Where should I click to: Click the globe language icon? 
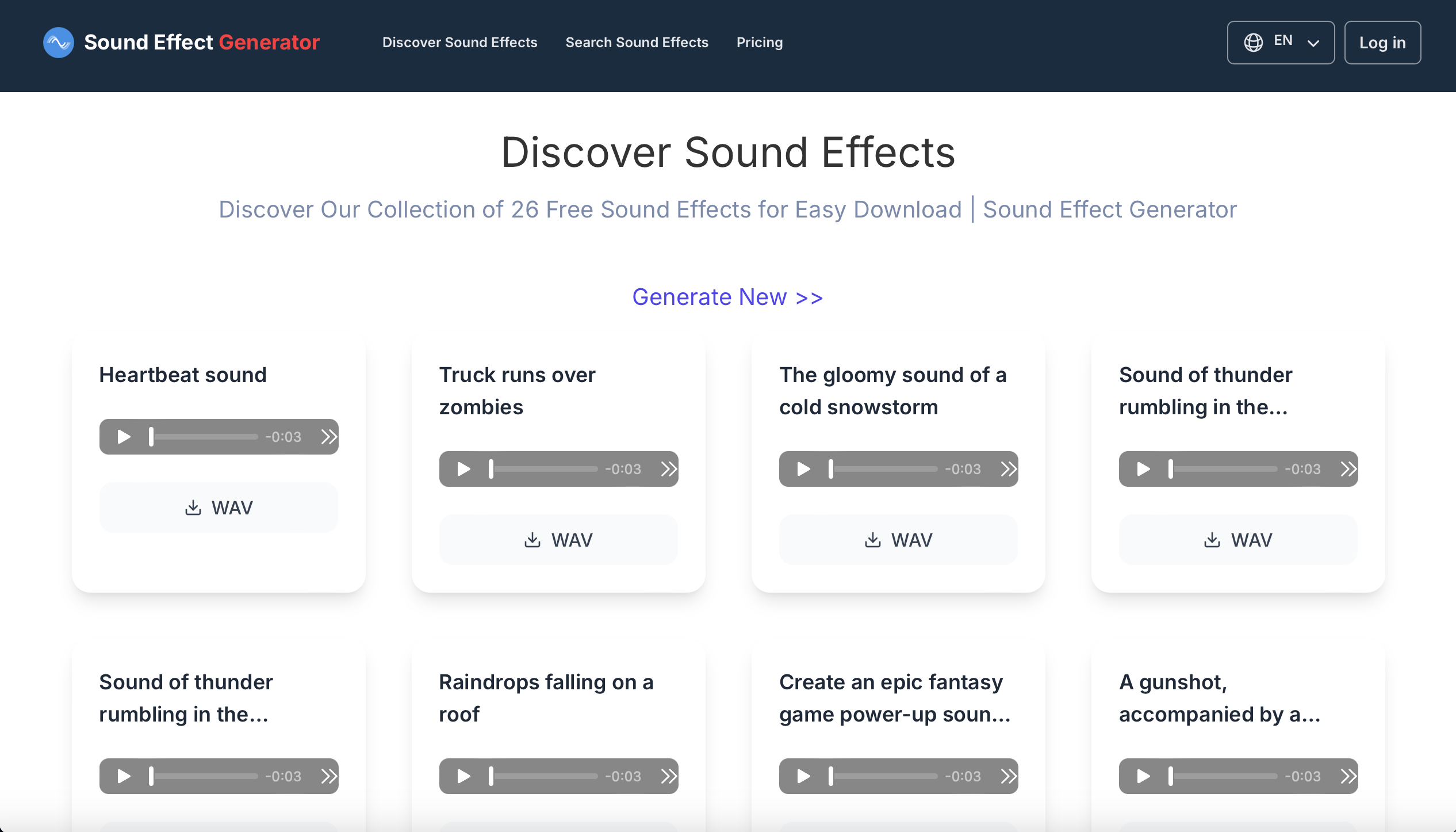click(x=1253, y=43)
